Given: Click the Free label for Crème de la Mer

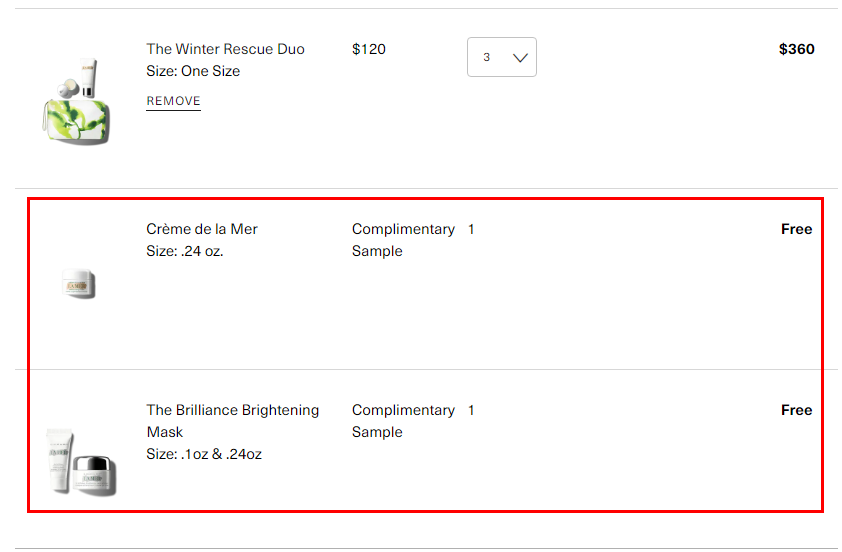Looking at the screenshot, I should (x=796, y=229).
